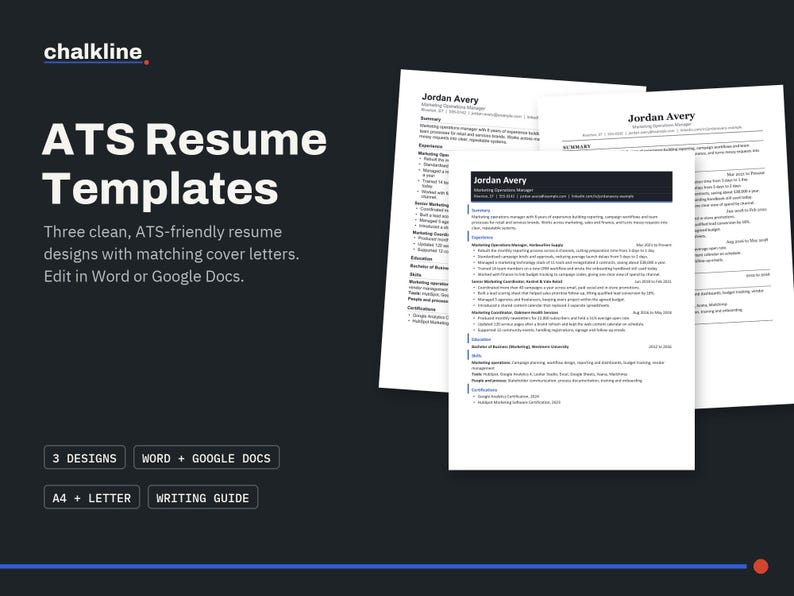Screen dimensions: 794x596
Task: Select the 'WRITING GUIDE' badge
Action: point(203,498)
